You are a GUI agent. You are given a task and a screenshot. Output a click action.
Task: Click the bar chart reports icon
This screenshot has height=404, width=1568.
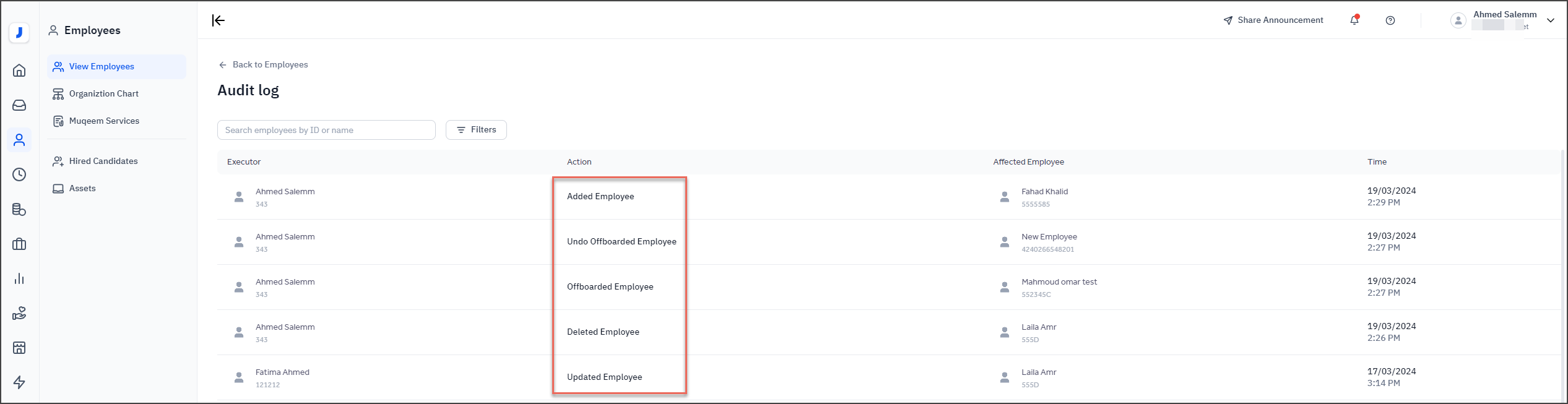click(19, 278)
